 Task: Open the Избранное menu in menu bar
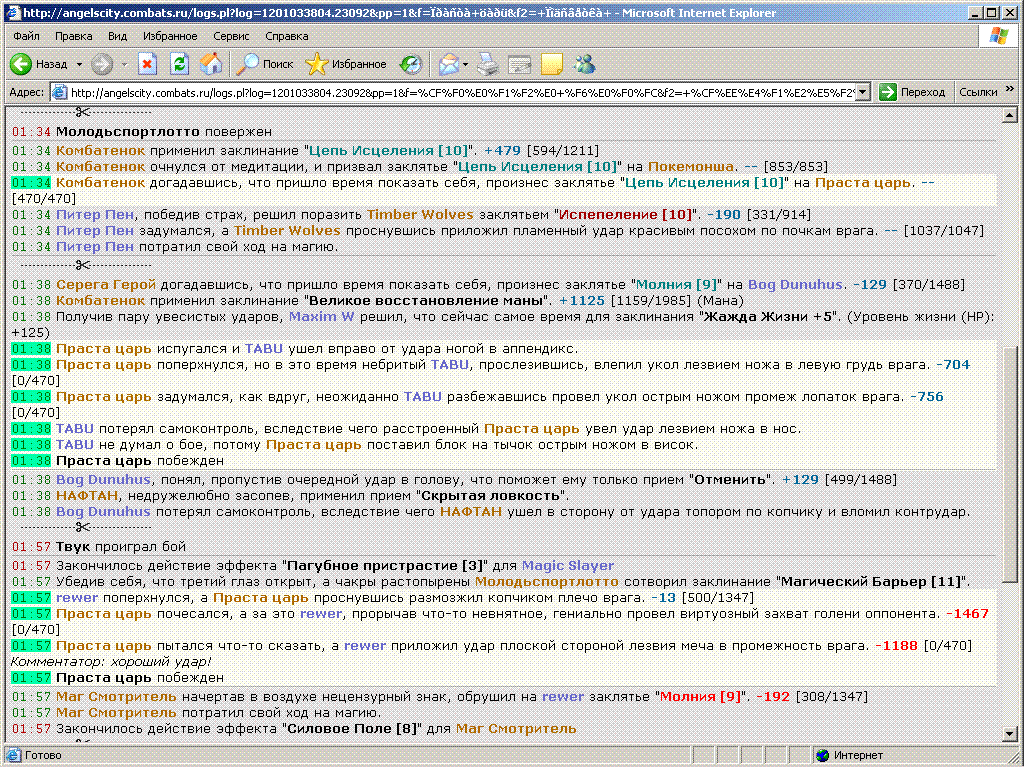[170, 36]
